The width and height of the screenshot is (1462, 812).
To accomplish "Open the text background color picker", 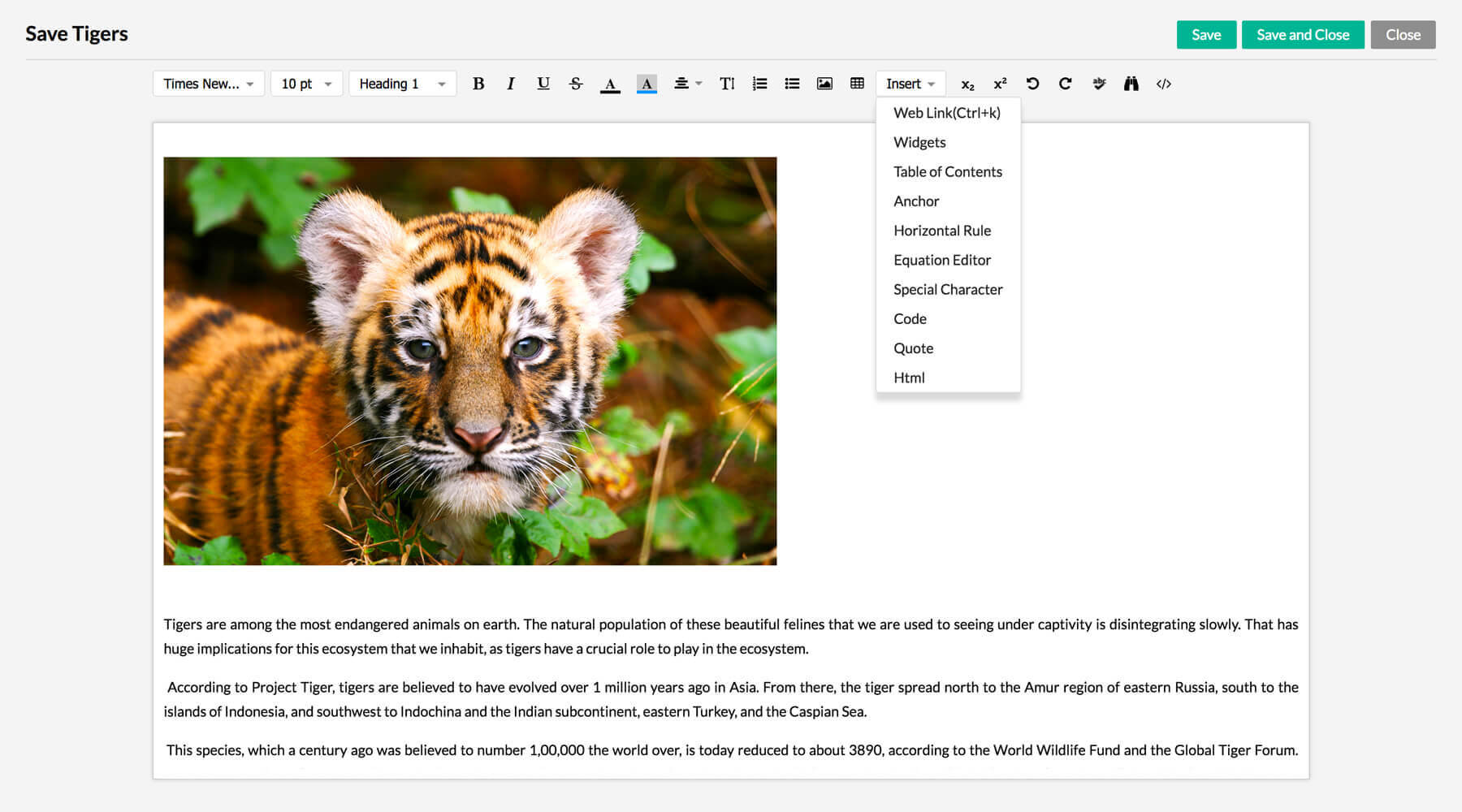I will [x=647, y=84].
